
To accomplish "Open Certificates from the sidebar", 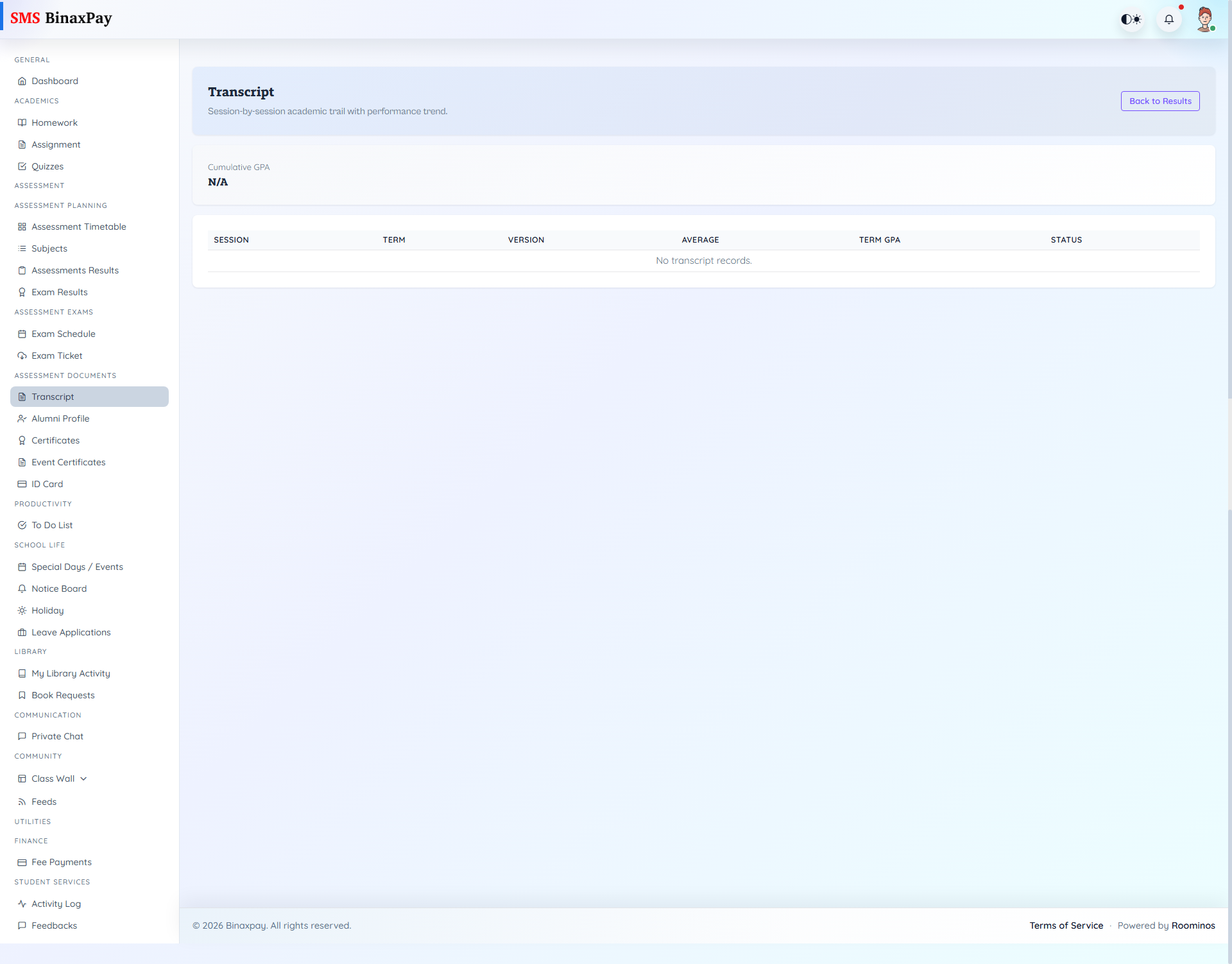I will [x=55, y=440].
